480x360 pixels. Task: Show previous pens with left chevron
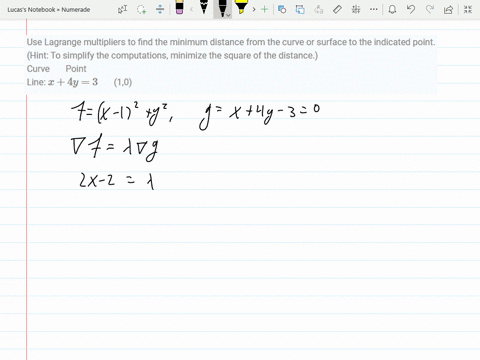(x=191, y=9)
